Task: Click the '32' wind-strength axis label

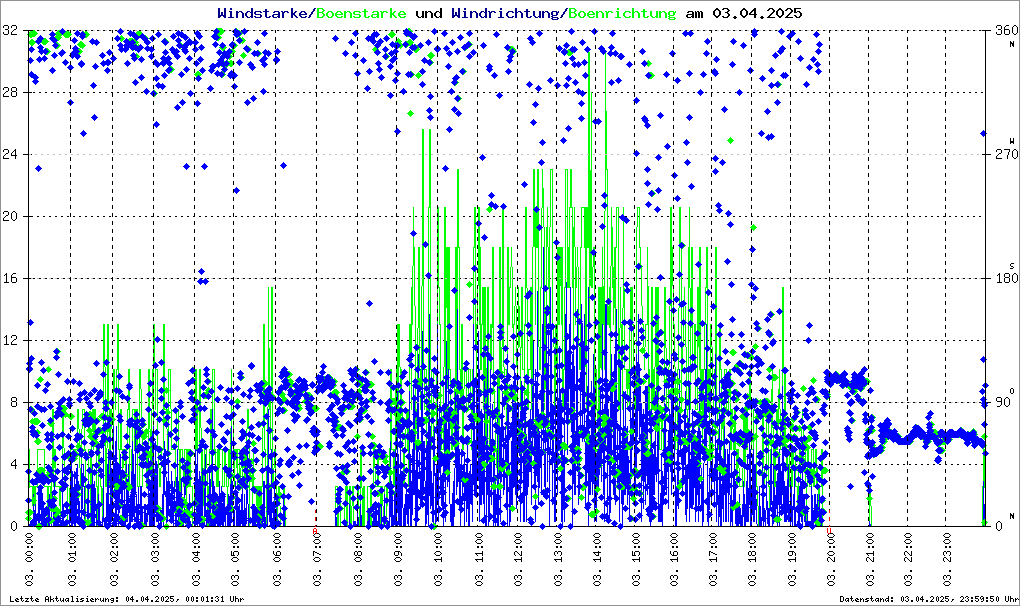Action: (x=10, y=30)
